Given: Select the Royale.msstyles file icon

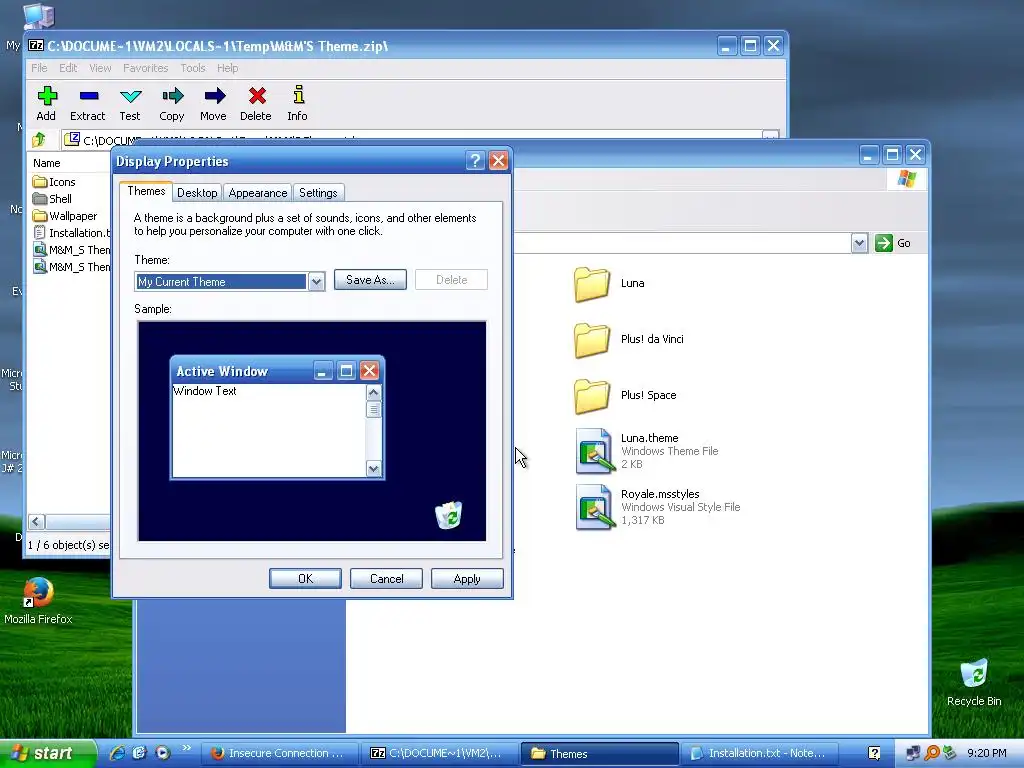Looking at the screenshot, I should click(x=595, y=507).
